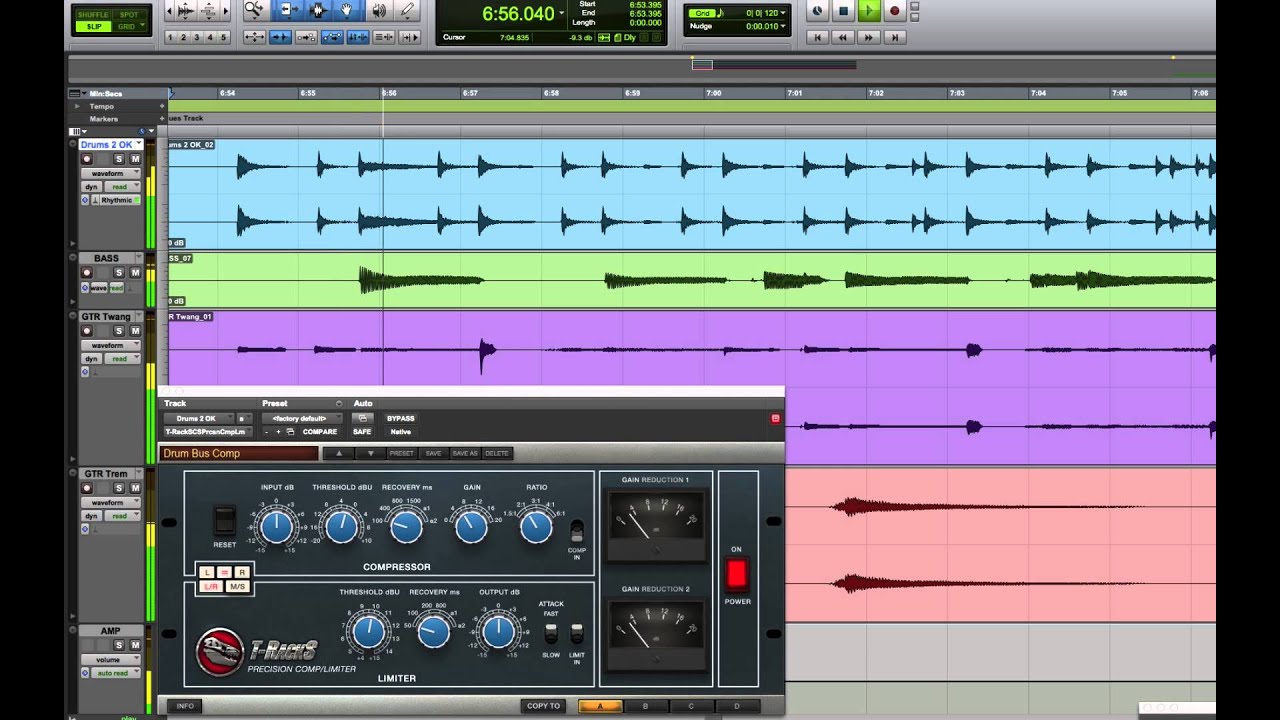The height and width of the screenshot is (720, 1280).
Task: Select preset slot C
Action: coord(691,706)
